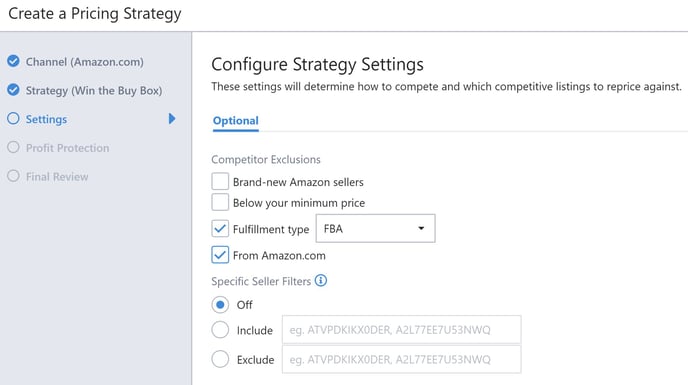
Task: Select the Exclude seller filter radio
Action: tap(220, 359)
